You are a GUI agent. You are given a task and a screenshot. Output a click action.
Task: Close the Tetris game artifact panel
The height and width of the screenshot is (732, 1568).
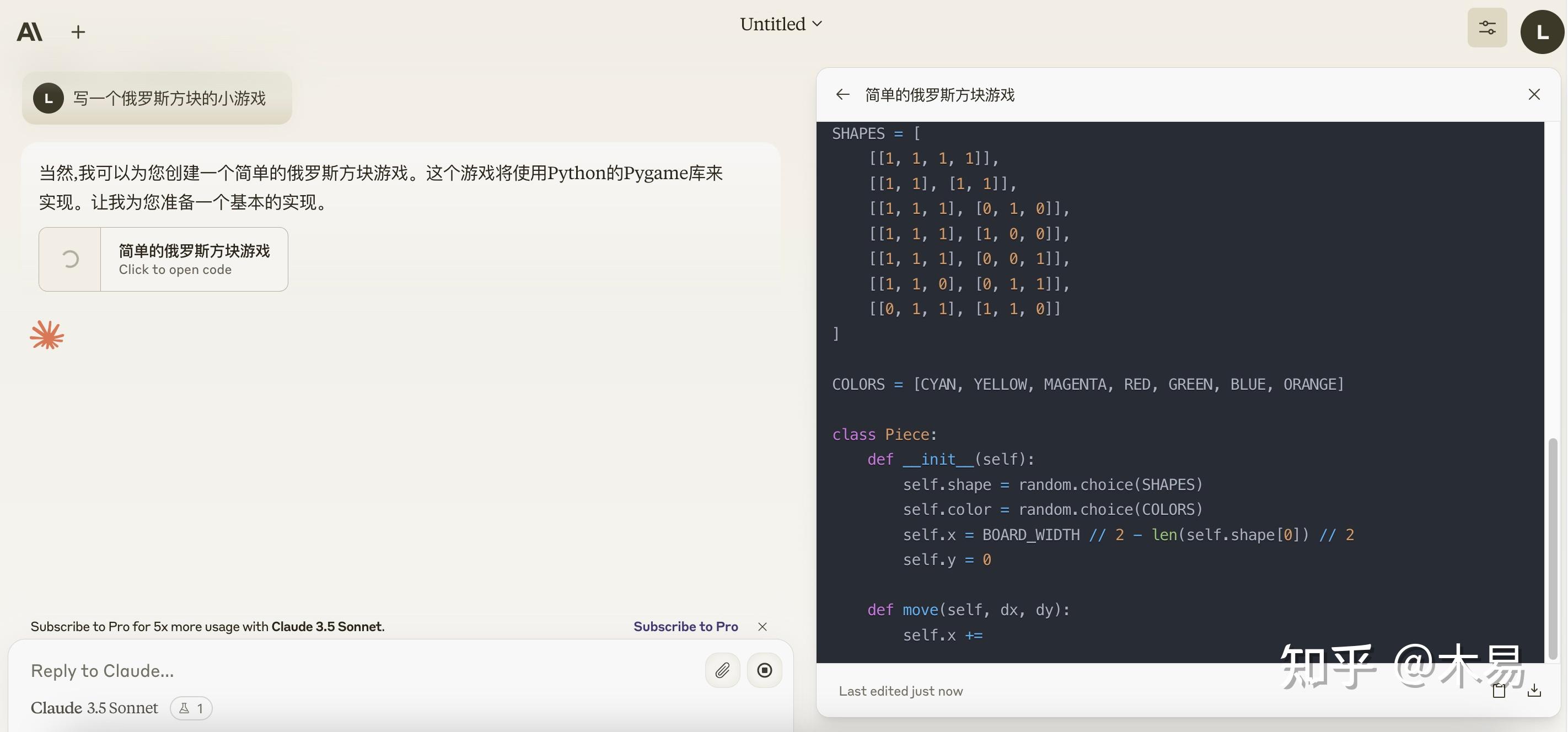[x=1533, y=94]
